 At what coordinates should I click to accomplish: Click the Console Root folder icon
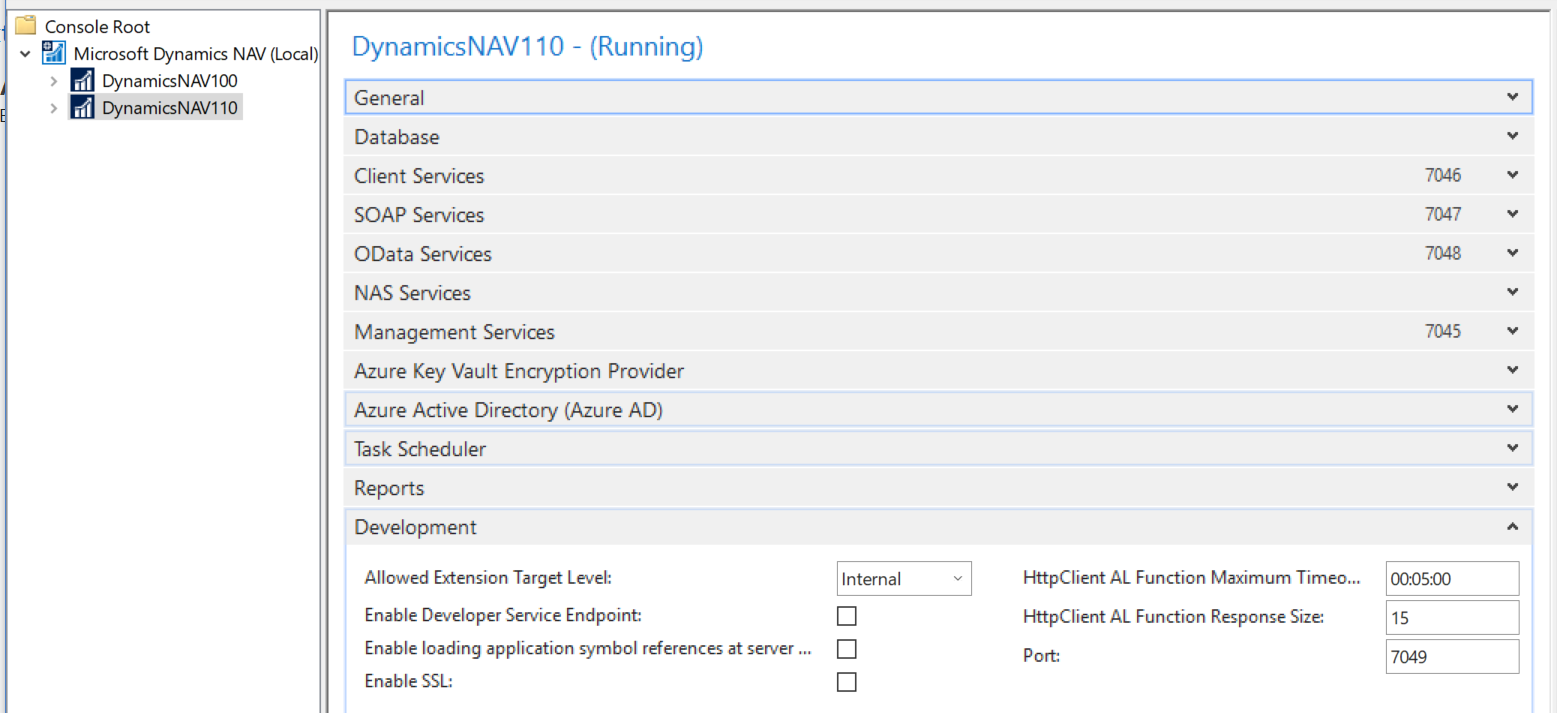[x=26, y=26]
